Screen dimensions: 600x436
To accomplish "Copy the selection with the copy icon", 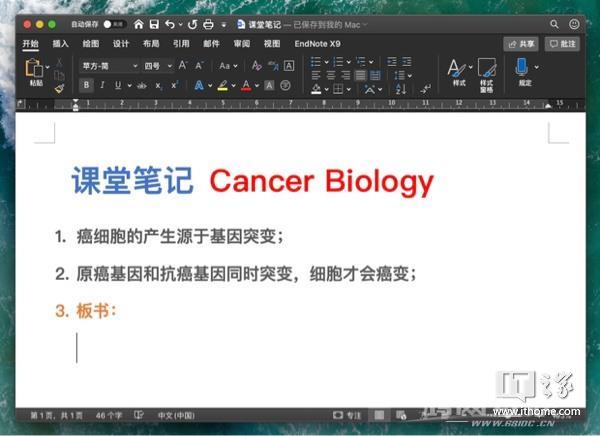I will coord(59,75).
